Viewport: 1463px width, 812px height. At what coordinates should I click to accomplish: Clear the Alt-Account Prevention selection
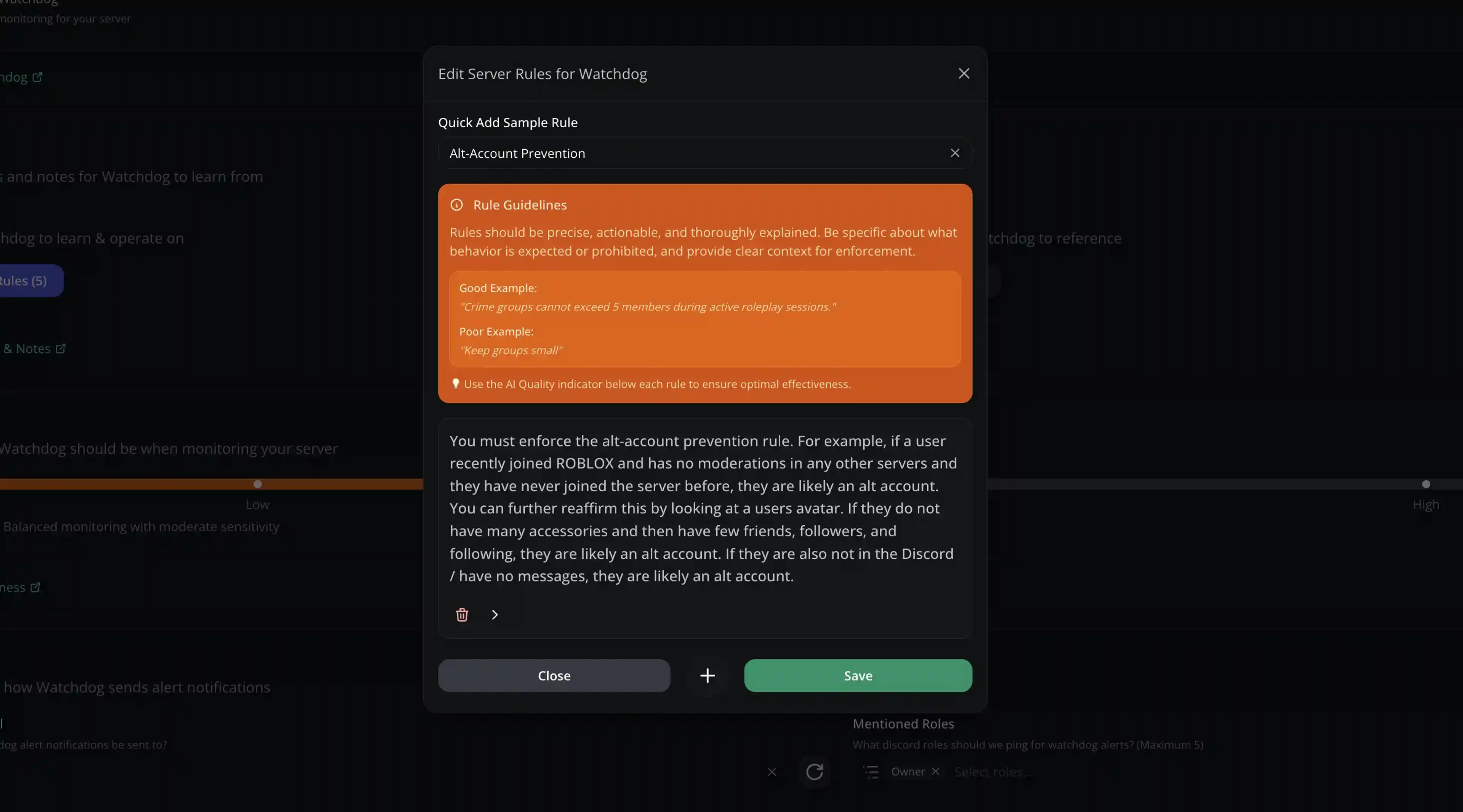pyautogui.click(x=955, y=153)
